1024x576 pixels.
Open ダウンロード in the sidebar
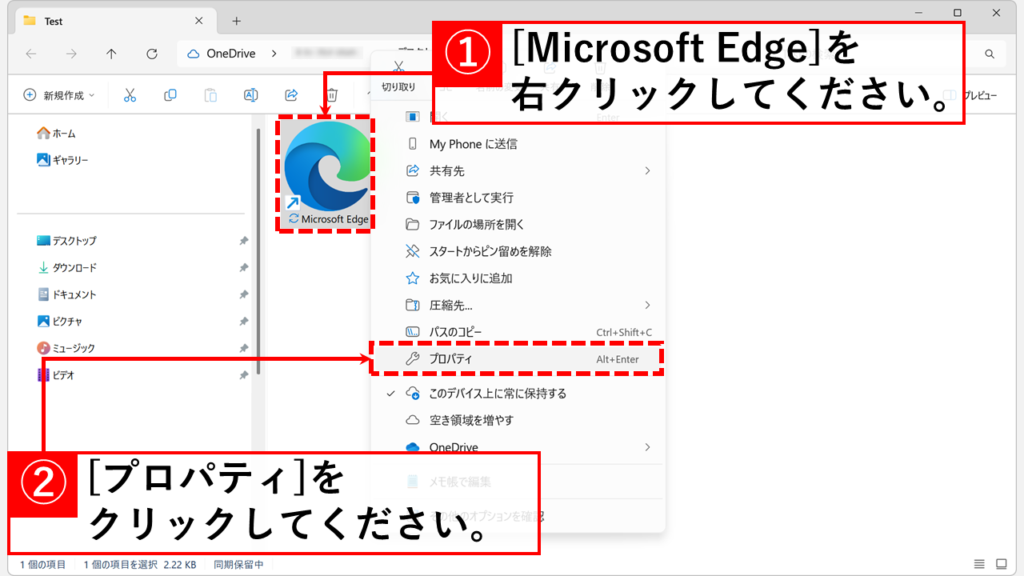click(67, 268)
